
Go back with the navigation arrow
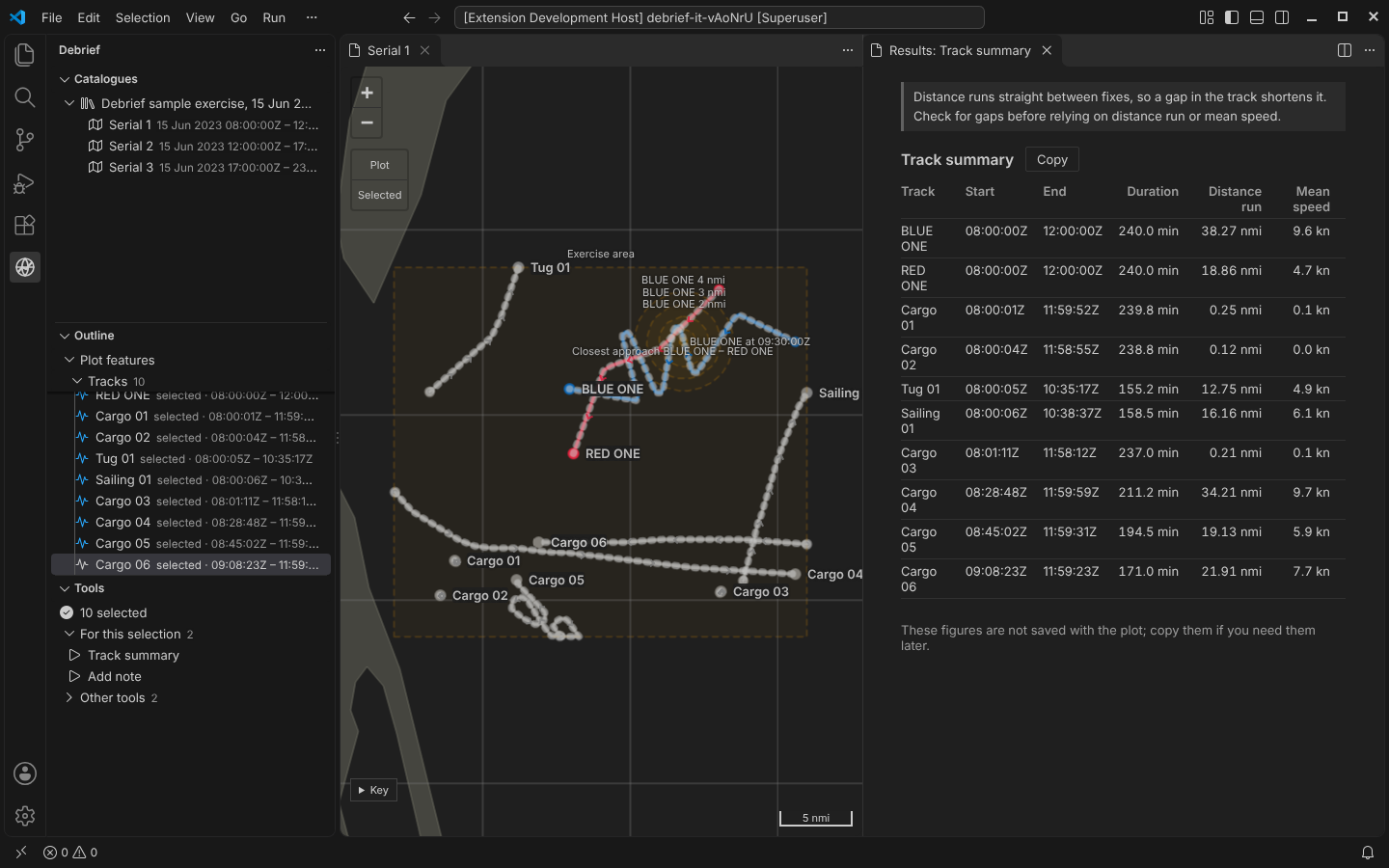(x=409, y=17)
